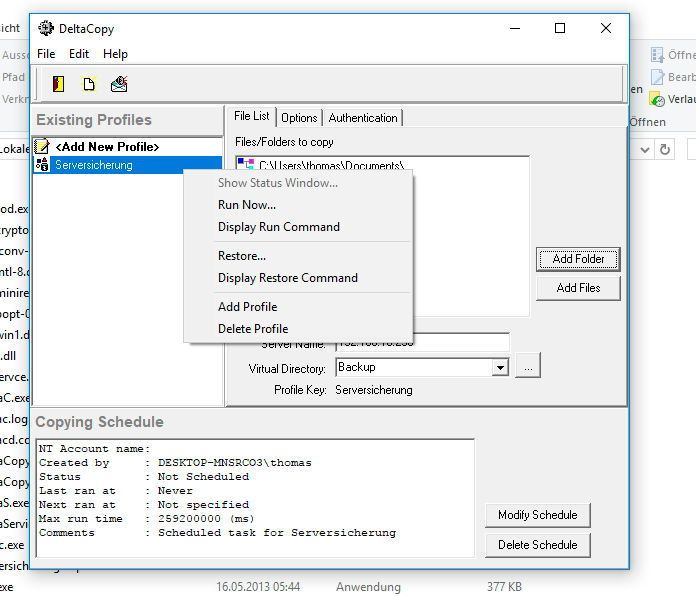Switch to the Authentication tab
The height and width of the screenshot is (596, 696).
363,118
